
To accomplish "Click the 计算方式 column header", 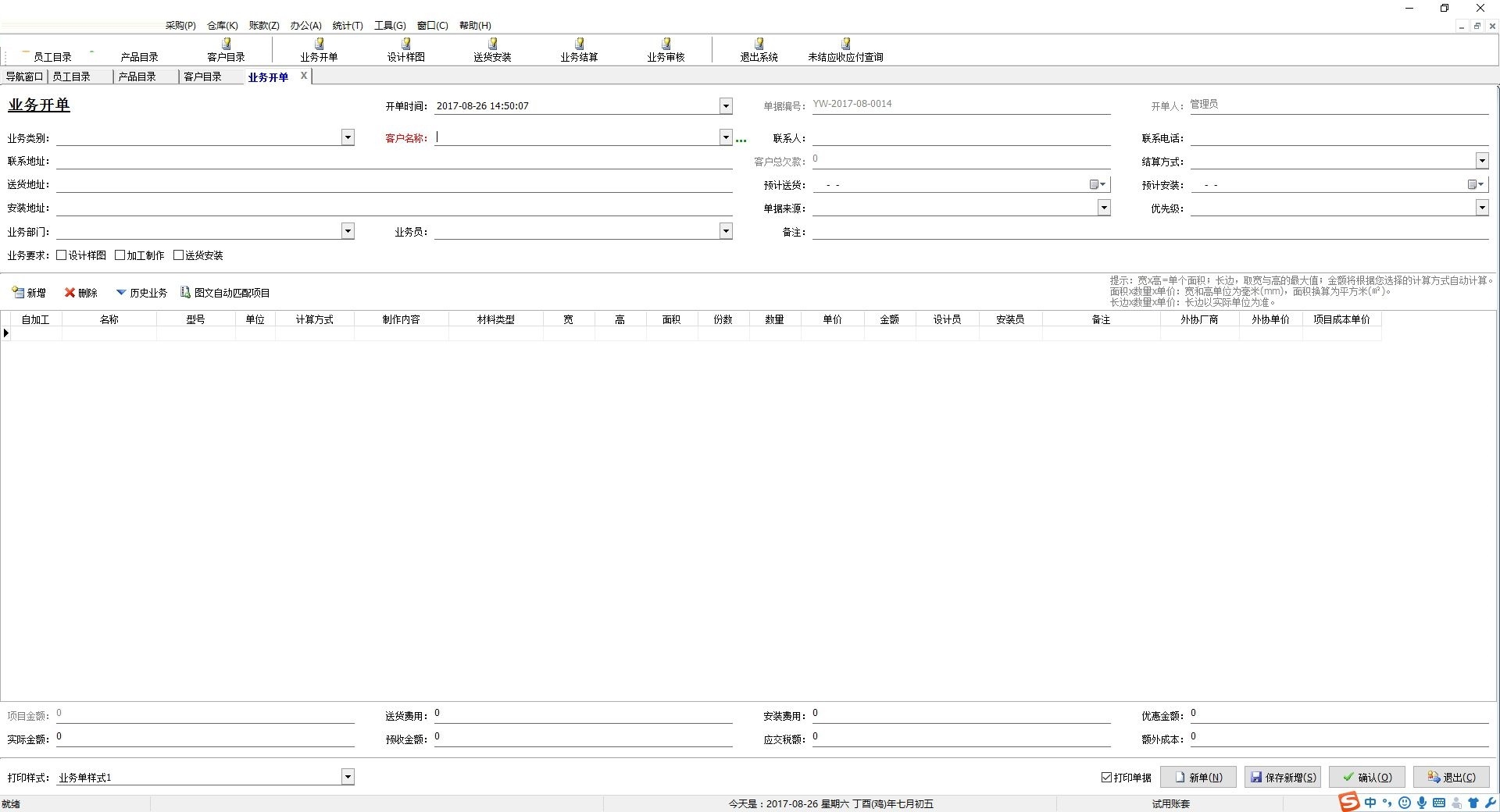I will [x=315, y=319].
